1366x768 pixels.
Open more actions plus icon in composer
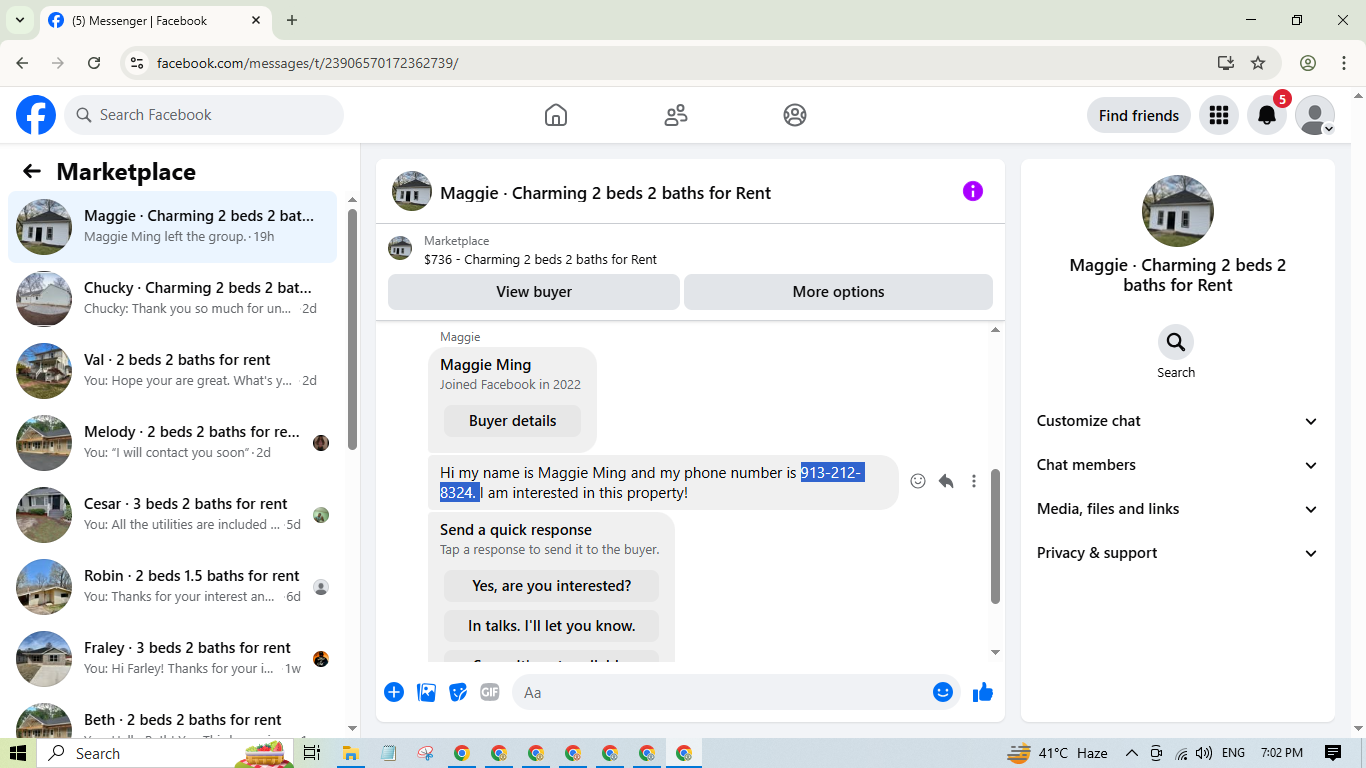[394, 692]
